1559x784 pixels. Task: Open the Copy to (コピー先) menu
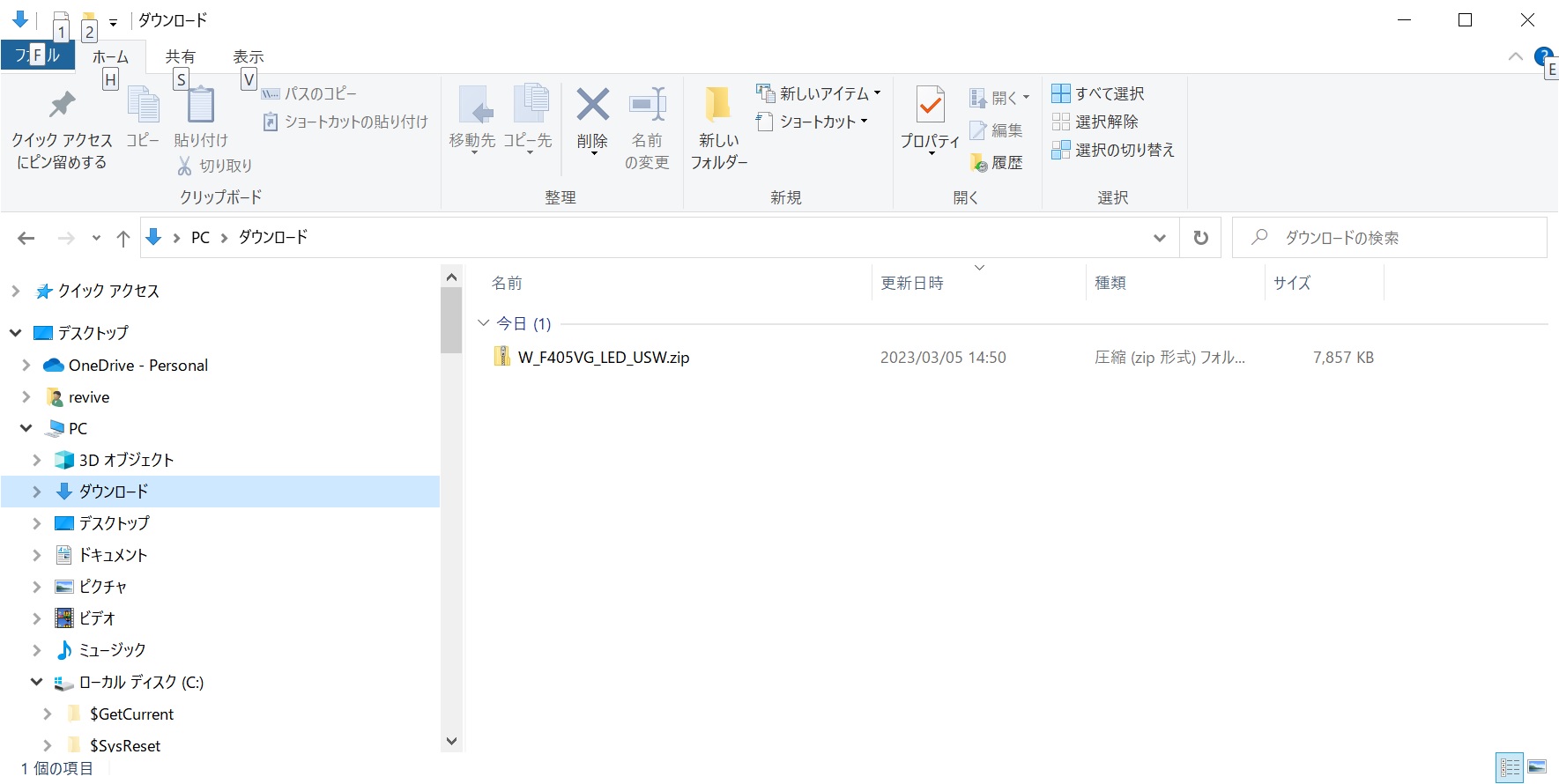[x=528, y=122]
